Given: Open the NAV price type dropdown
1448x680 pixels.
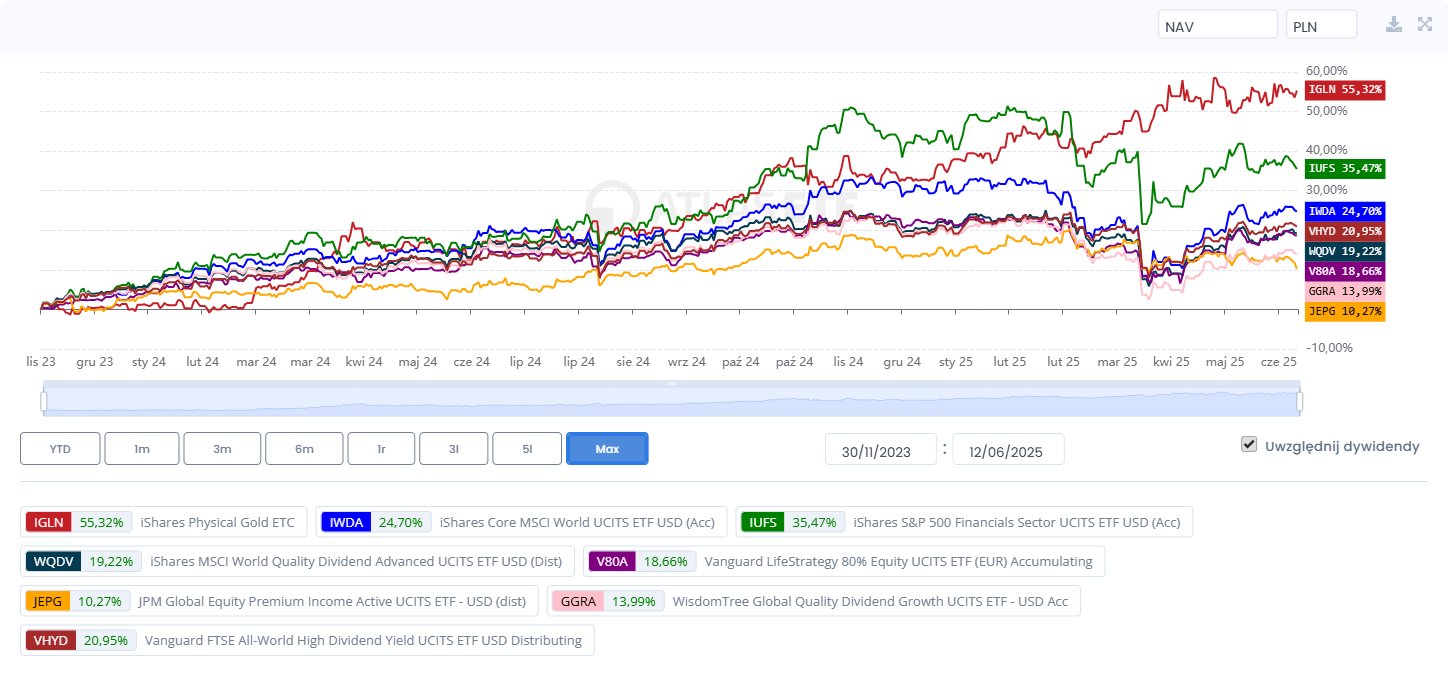Looking at the screenshot, I should click(1218, 25).
